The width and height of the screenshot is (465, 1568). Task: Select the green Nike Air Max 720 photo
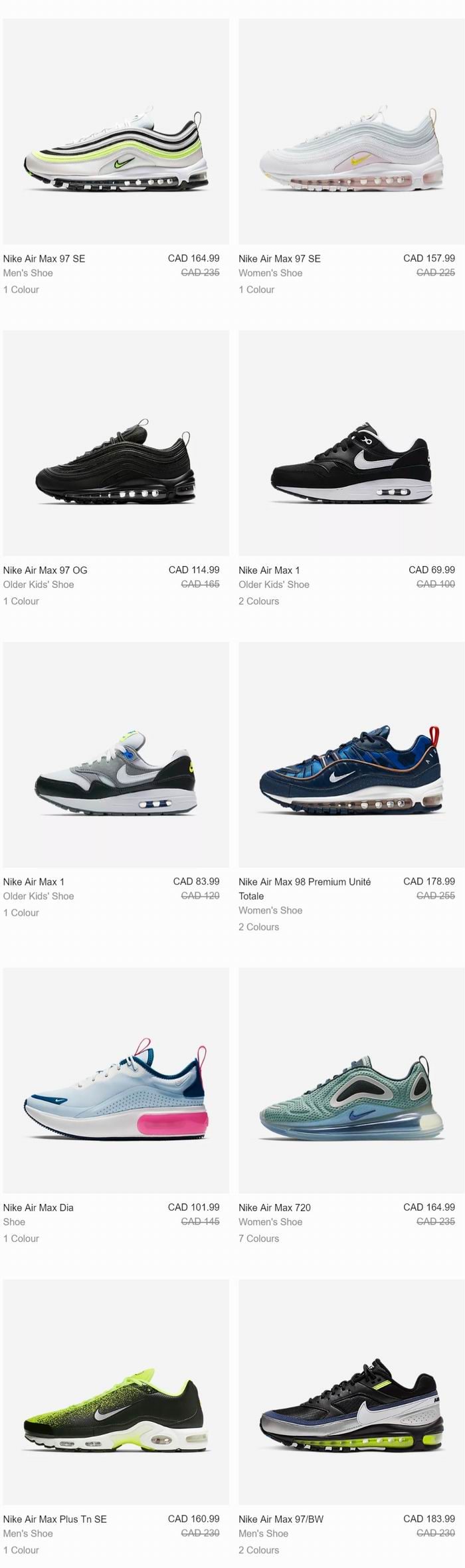(351, 1080)
